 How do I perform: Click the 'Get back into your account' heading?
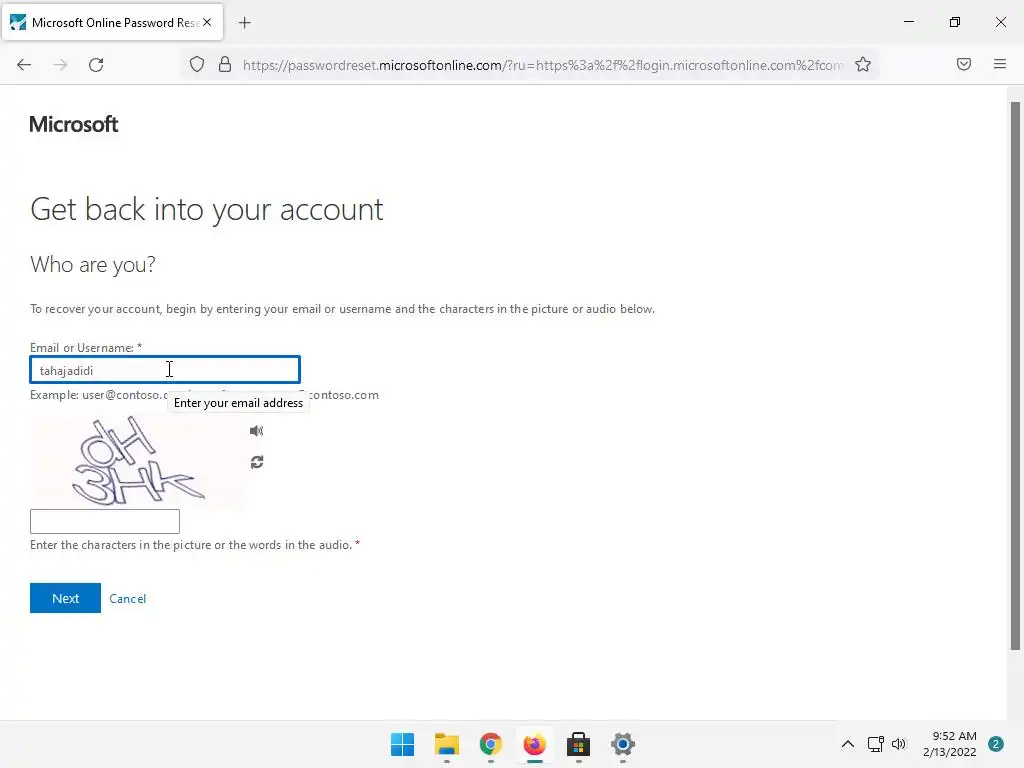(x=206, y=210)
